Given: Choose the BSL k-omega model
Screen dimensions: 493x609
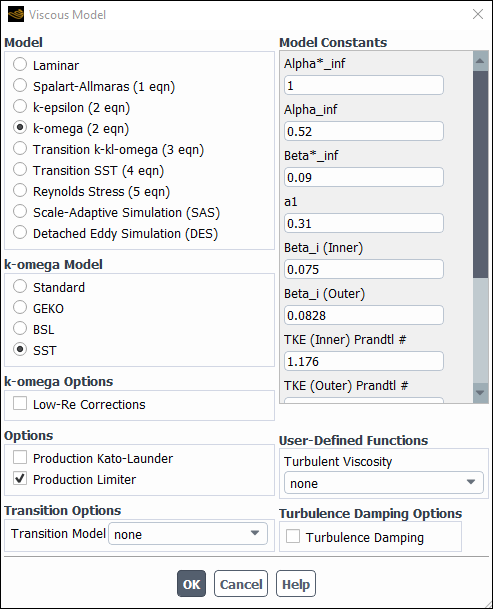Looking at the screenshot, I should [20, 328].
